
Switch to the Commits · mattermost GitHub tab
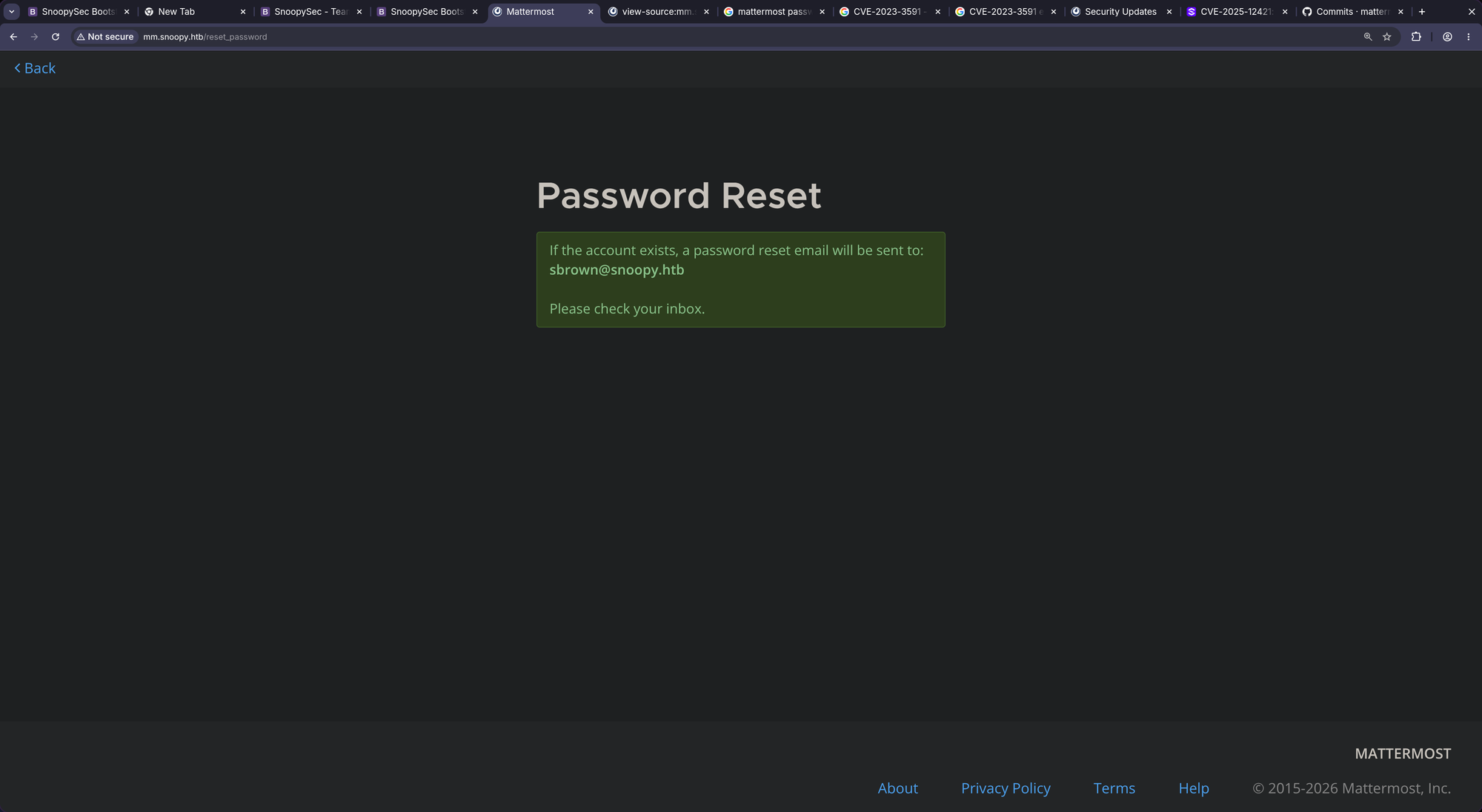coord(1352,12)
